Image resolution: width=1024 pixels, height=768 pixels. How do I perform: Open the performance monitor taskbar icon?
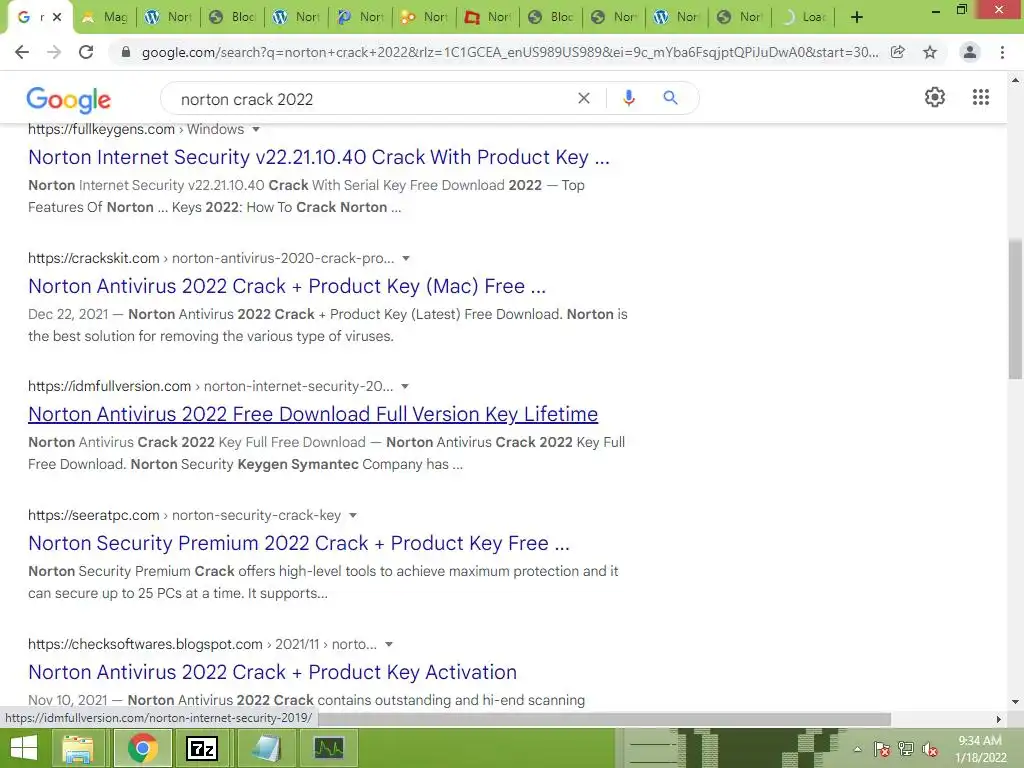pos(328,748)
